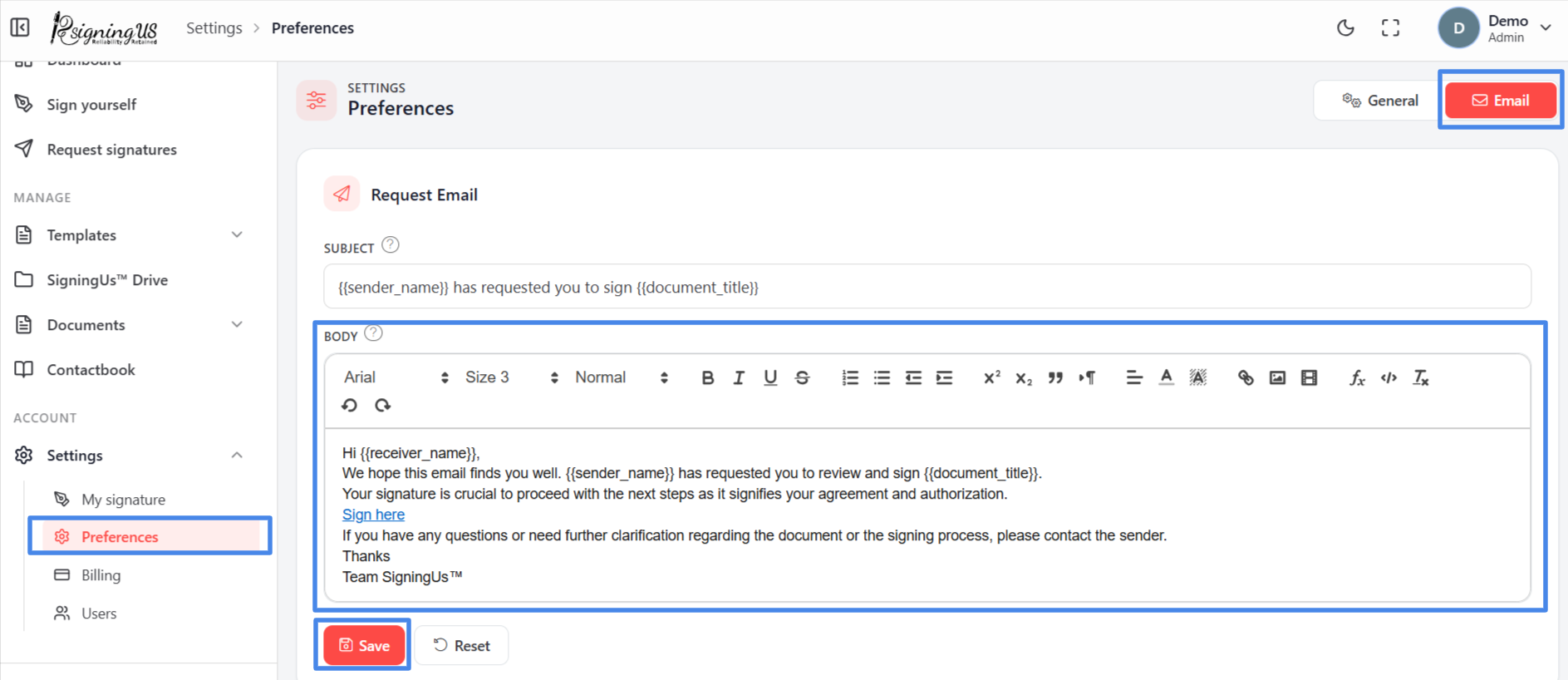Apply superscript formatting
The height and width of the screenshot is (680, 1568).
pos(992,377)
